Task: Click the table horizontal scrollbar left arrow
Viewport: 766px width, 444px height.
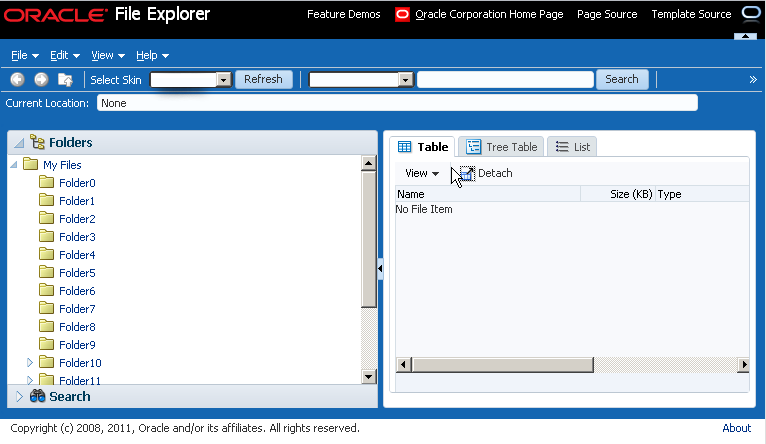Action: pyautogui.click(x=403, y=365)
